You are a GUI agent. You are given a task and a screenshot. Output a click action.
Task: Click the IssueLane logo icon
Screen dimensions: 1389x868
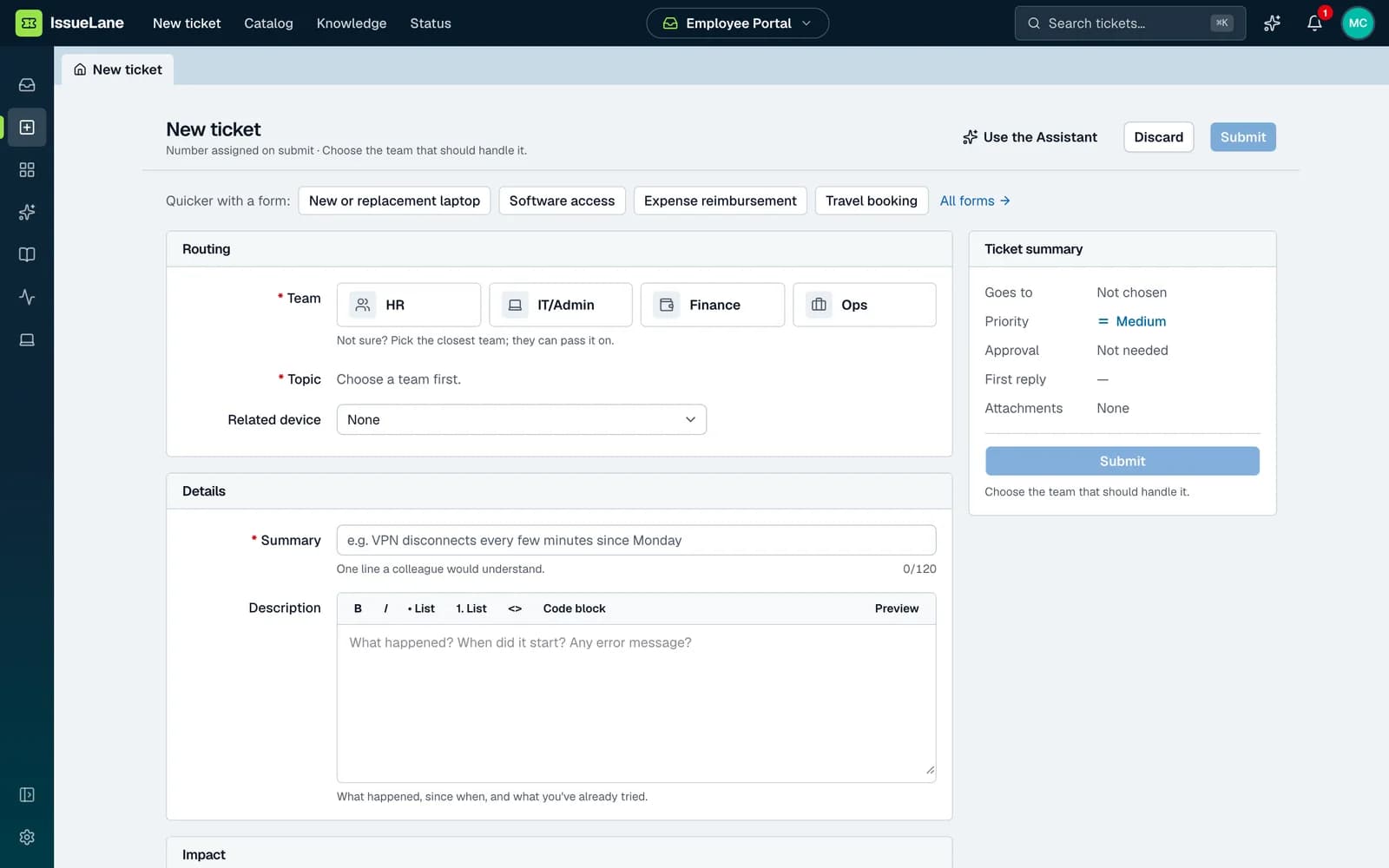click(x=29, y=23)
